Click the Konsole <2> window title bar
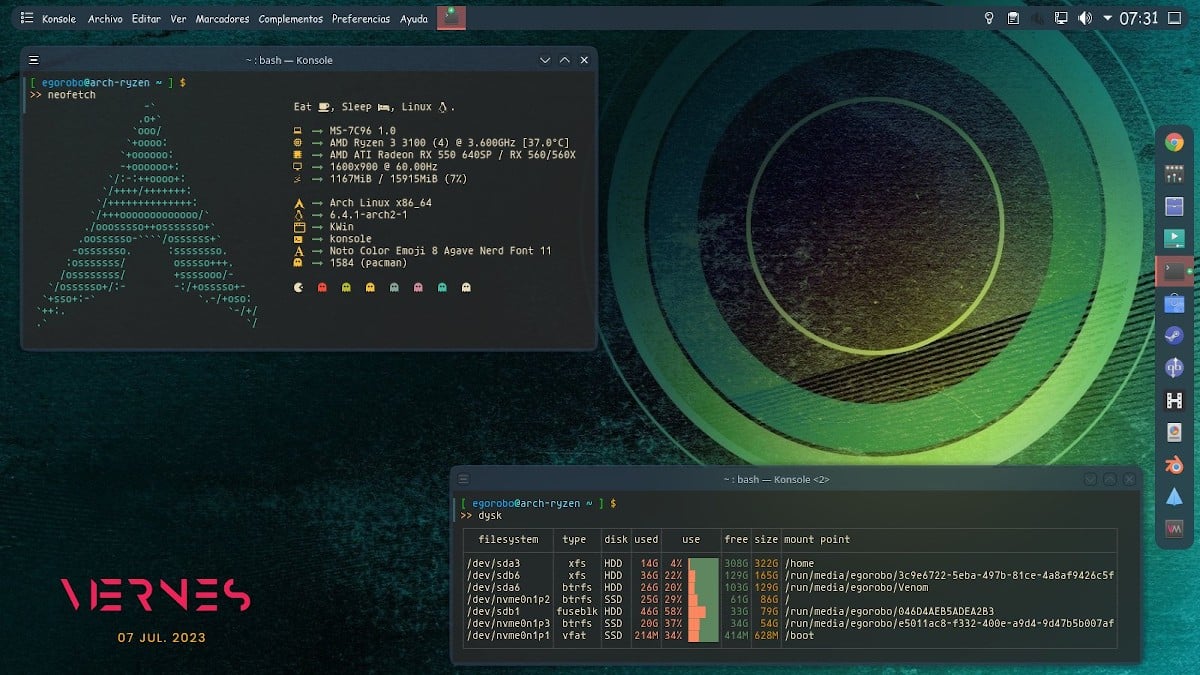 click(795, 479)
